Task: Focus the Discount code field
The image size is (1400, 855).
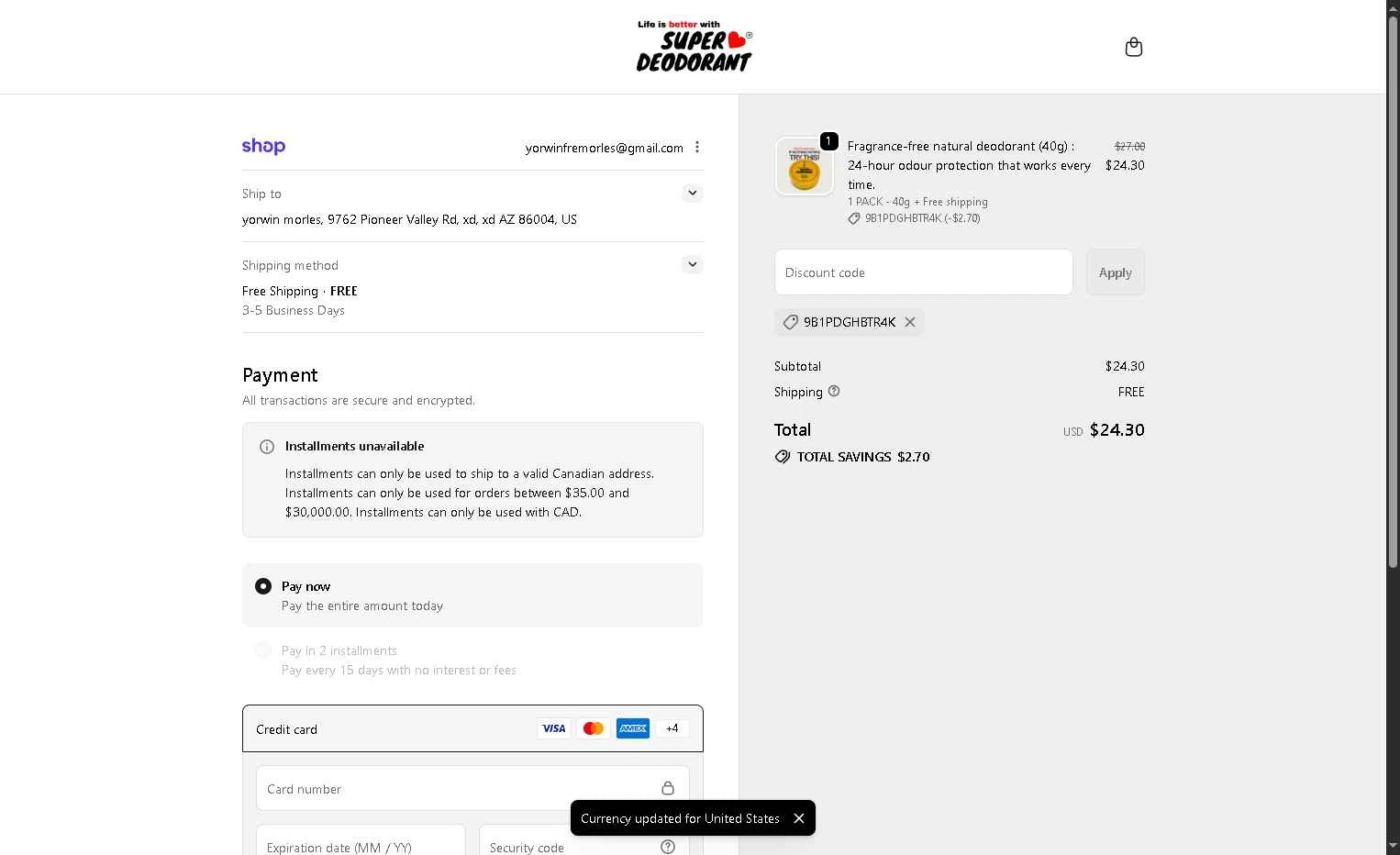Action: (x=924, y=272)
